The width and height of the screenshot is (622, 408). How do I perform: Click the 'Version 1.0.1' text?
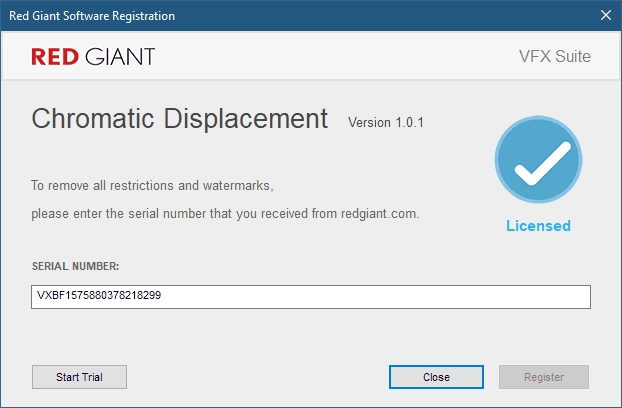(x=386, y=122)
